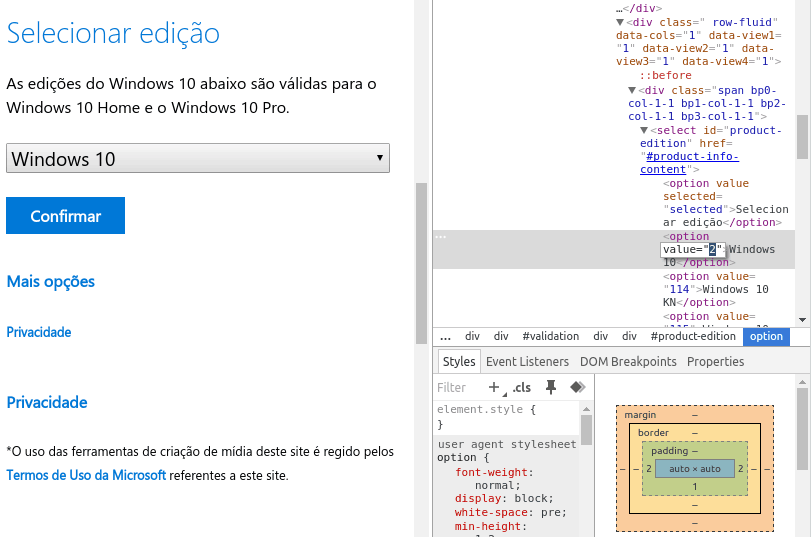This screenshot has height=537, width=811.
Task: Click the Selecionar edição page heading
Action: (113, 33)
